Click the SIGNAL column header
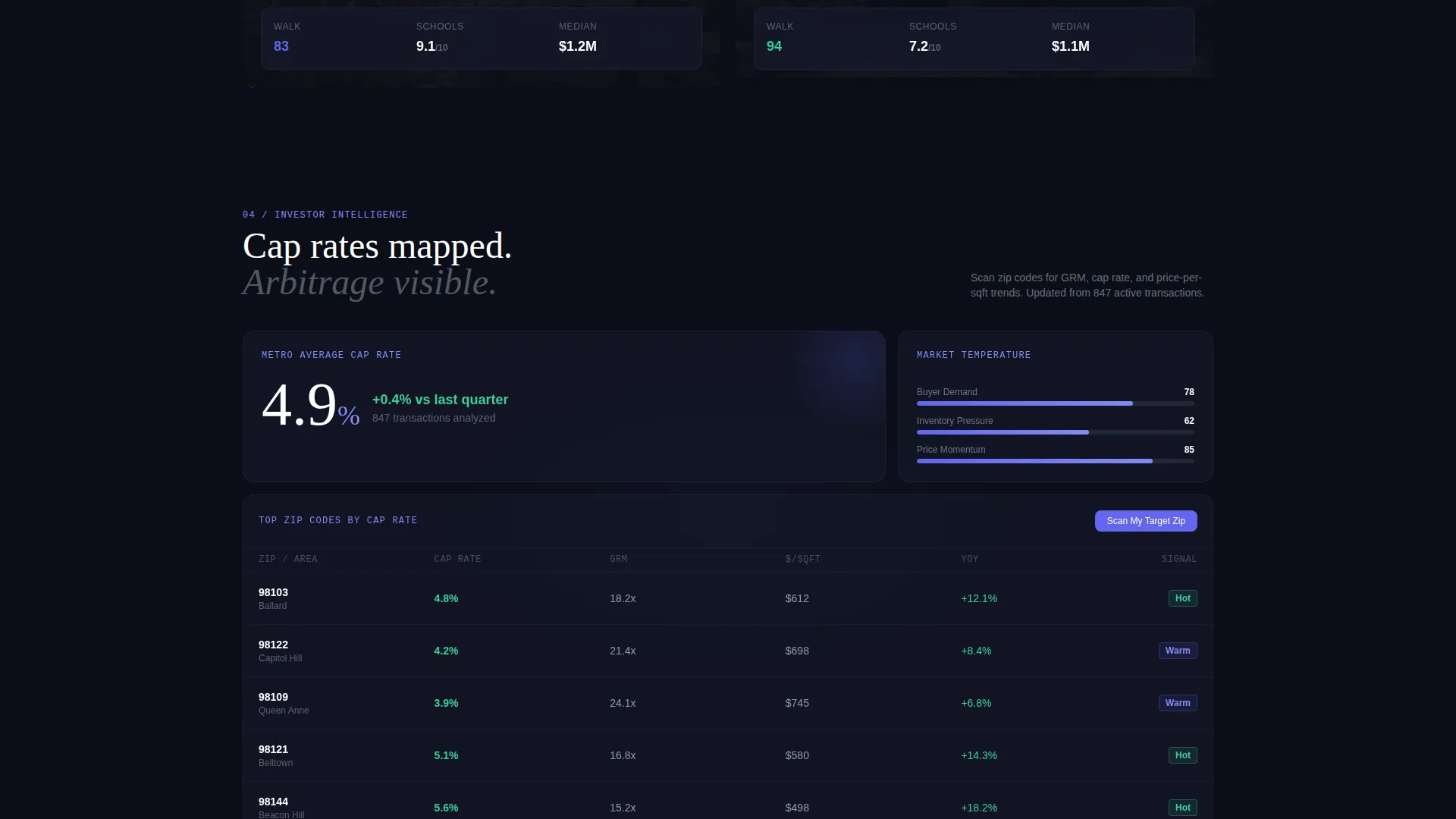The image size is (1456, 819). point(1179,559)
